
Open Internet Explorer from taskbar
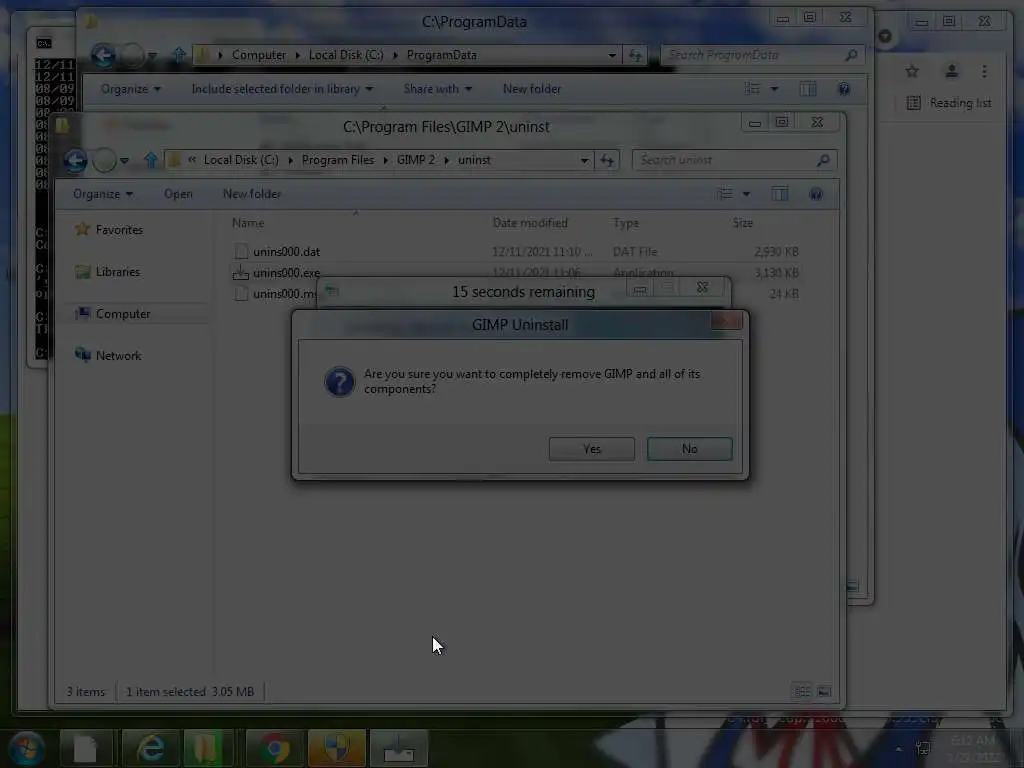pos(151,748)
